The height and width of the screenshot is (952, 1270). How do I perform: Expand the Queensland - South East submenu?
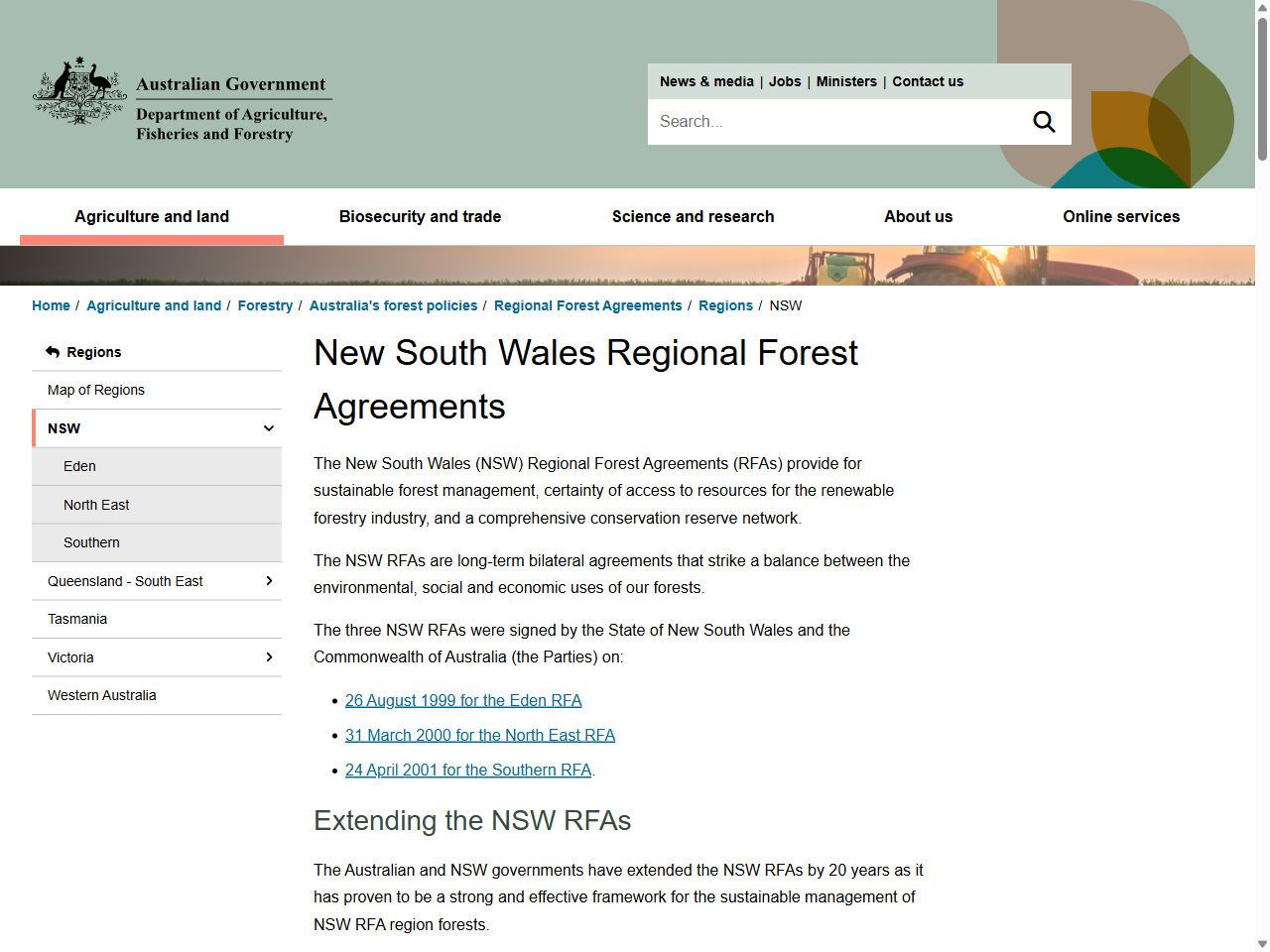[x=268, y=581]
